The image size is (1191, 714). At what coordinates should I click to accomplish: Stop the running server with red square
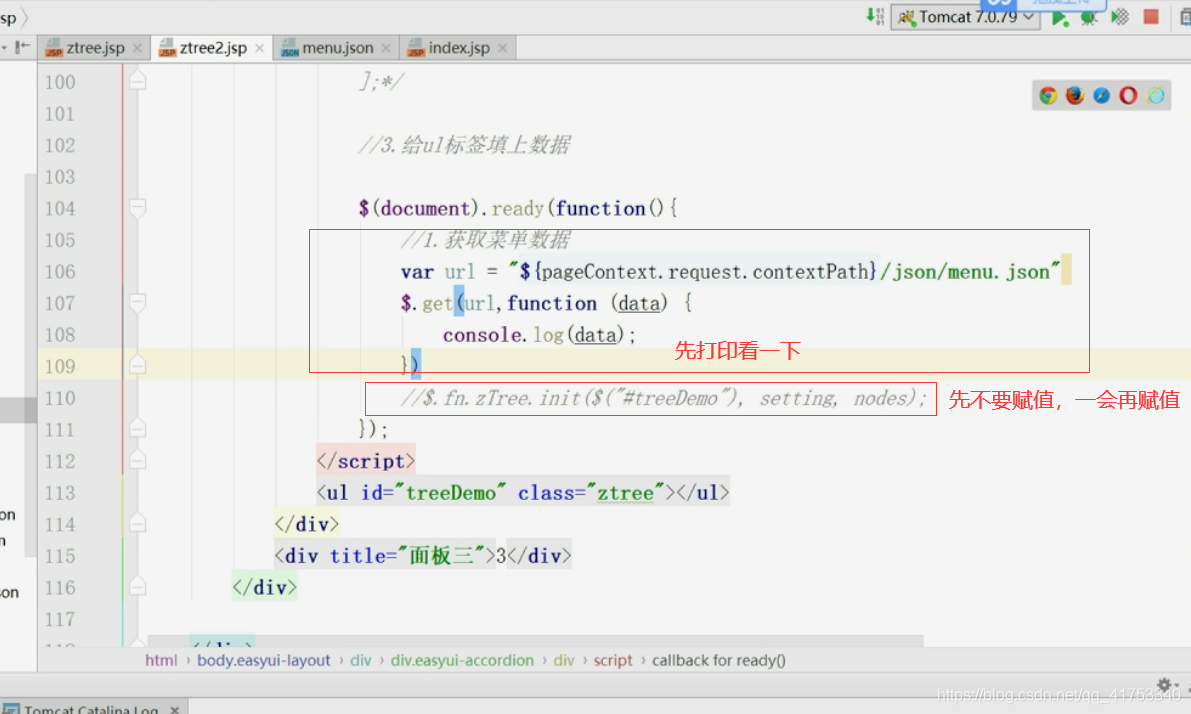(1151, 17)
